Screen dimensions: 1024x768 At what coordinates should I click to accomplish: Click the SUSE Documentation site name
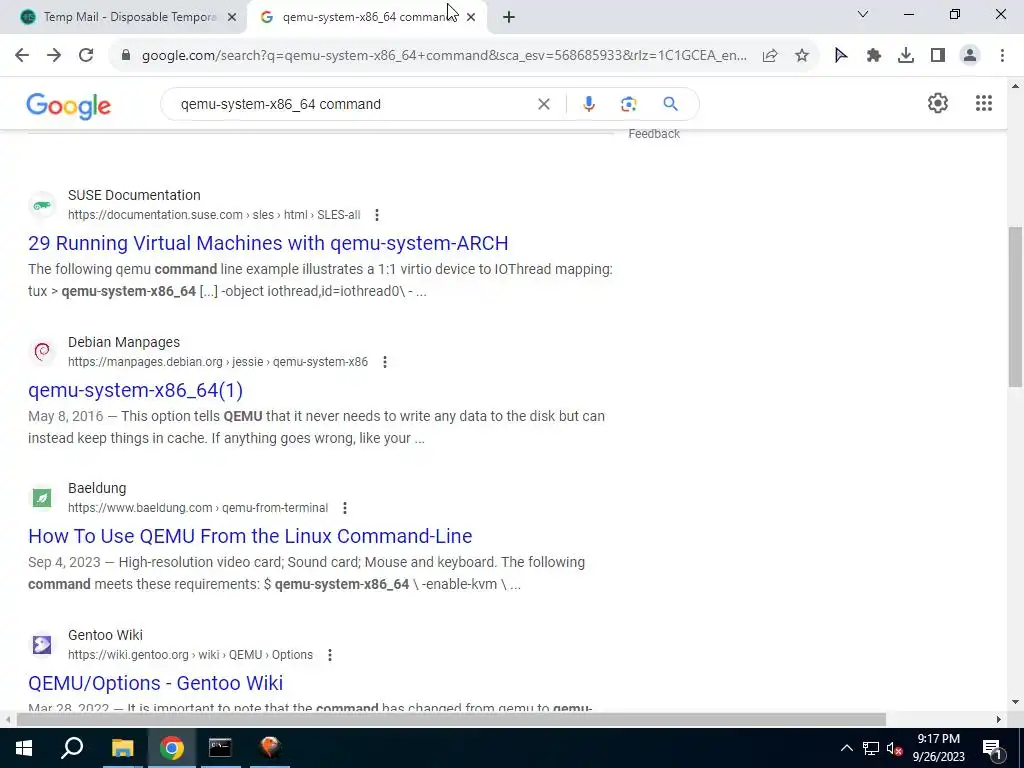(134, 195)
